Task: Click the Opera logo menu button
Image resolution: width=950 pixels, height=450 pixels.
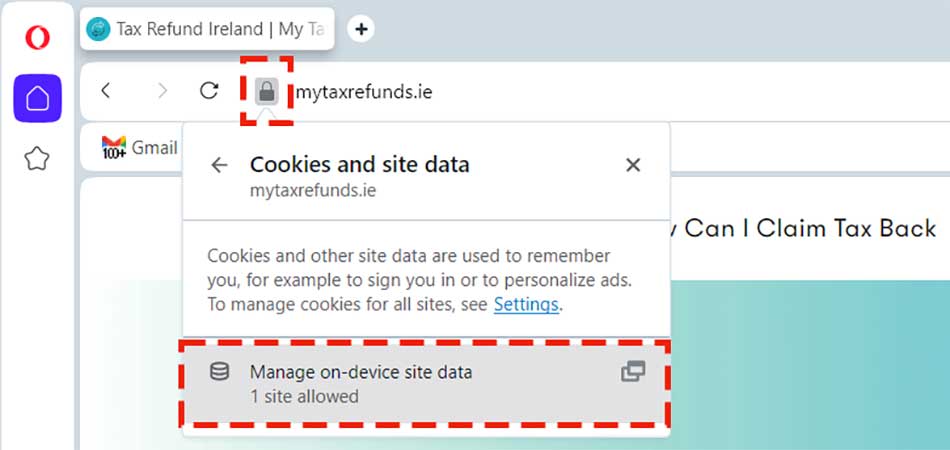Action: coord(37,38)
